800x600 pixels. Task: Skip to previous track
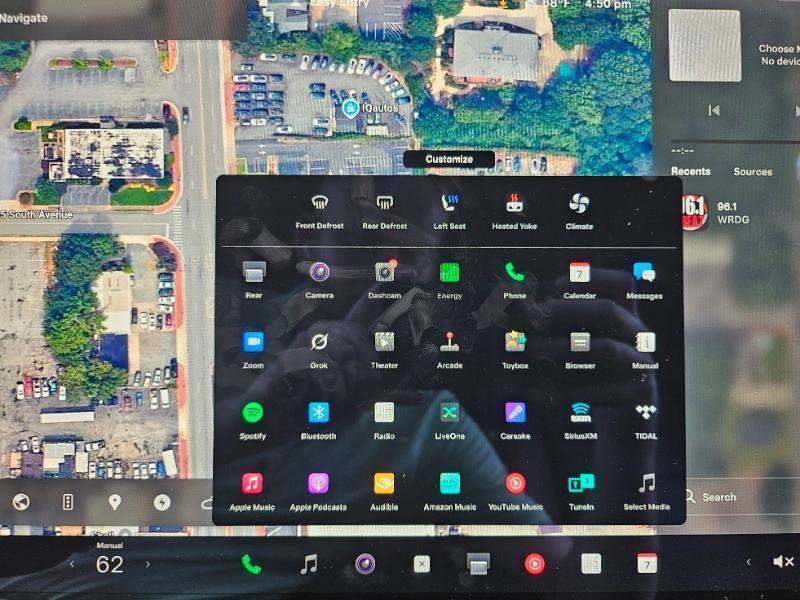pos(714,110)
